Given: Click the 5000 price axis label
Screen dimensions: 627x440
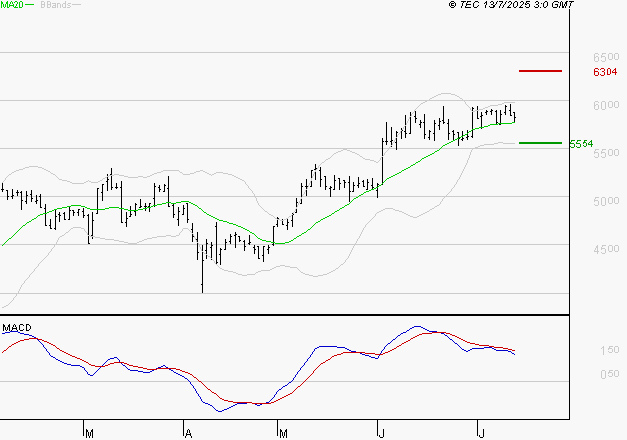Looking at the screenshot, I should pos(605,201).
